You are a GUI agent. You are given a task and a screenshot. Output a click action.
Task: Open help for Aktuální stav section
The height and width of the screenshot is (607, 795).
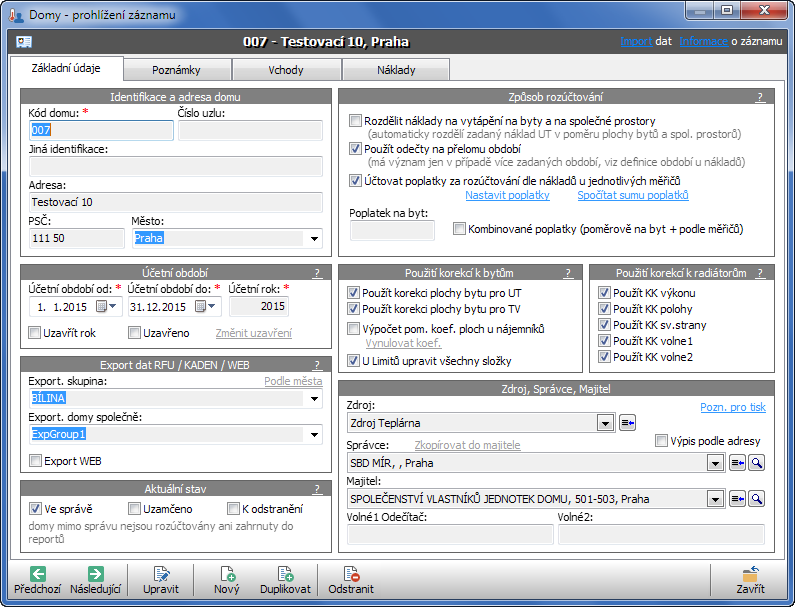(x=317, y=489)
